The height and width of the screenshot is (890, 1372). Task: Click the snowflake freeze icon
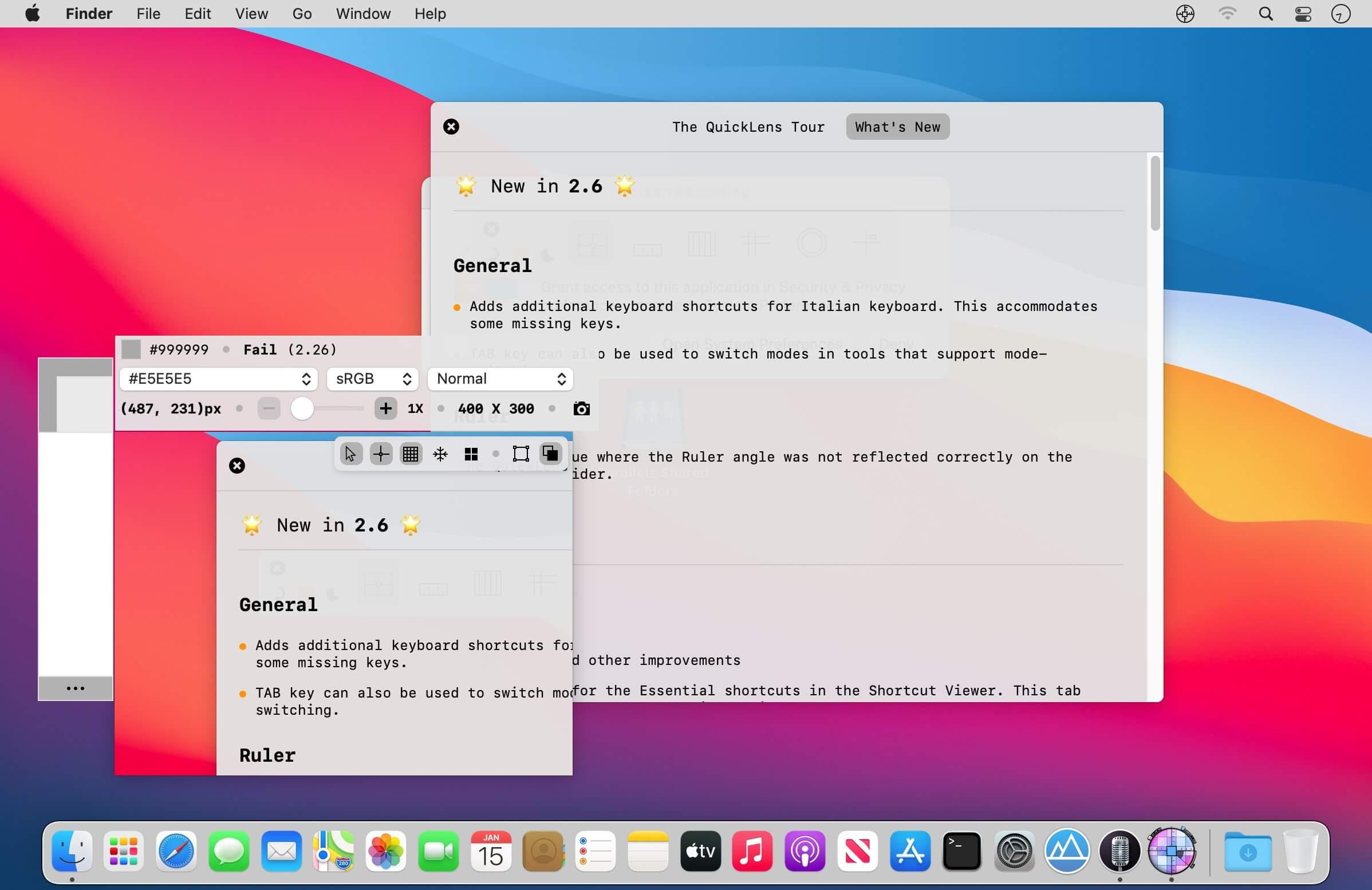click(440, 454)
